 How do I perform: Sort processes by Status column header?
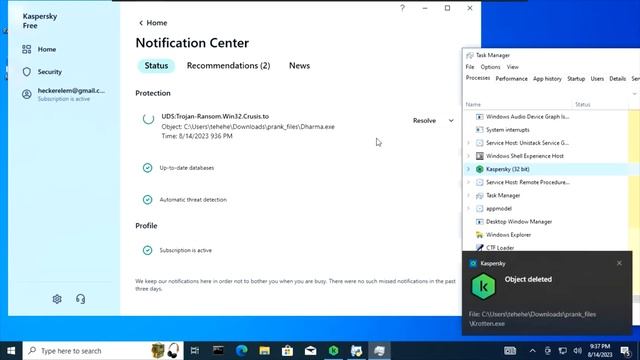(x=583, y=104)
